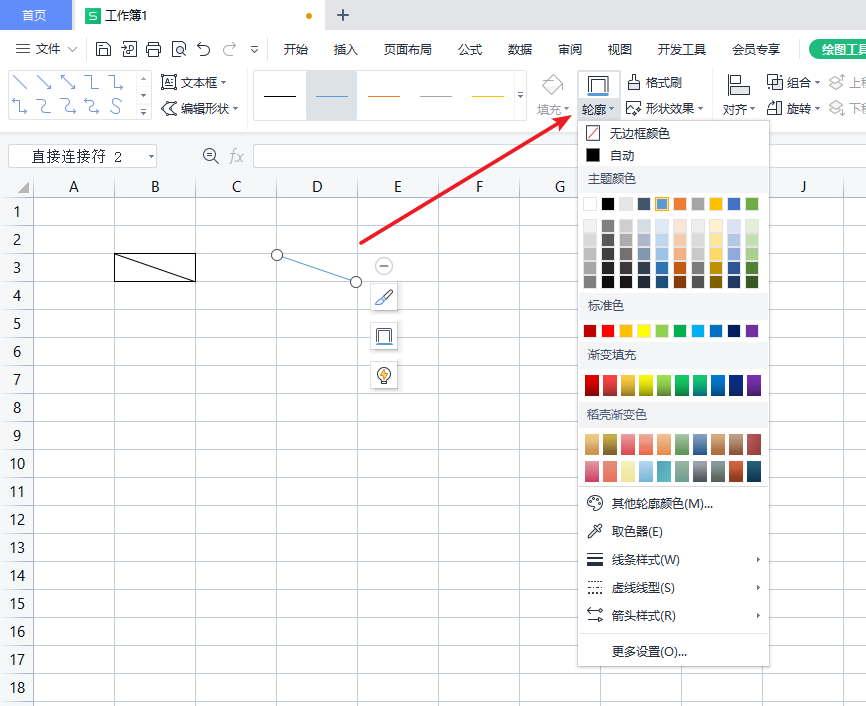This screenshot has width=866, height=706.
Task: Switch to the 插入 (Insert) ribbon tab
Action: 346,49
